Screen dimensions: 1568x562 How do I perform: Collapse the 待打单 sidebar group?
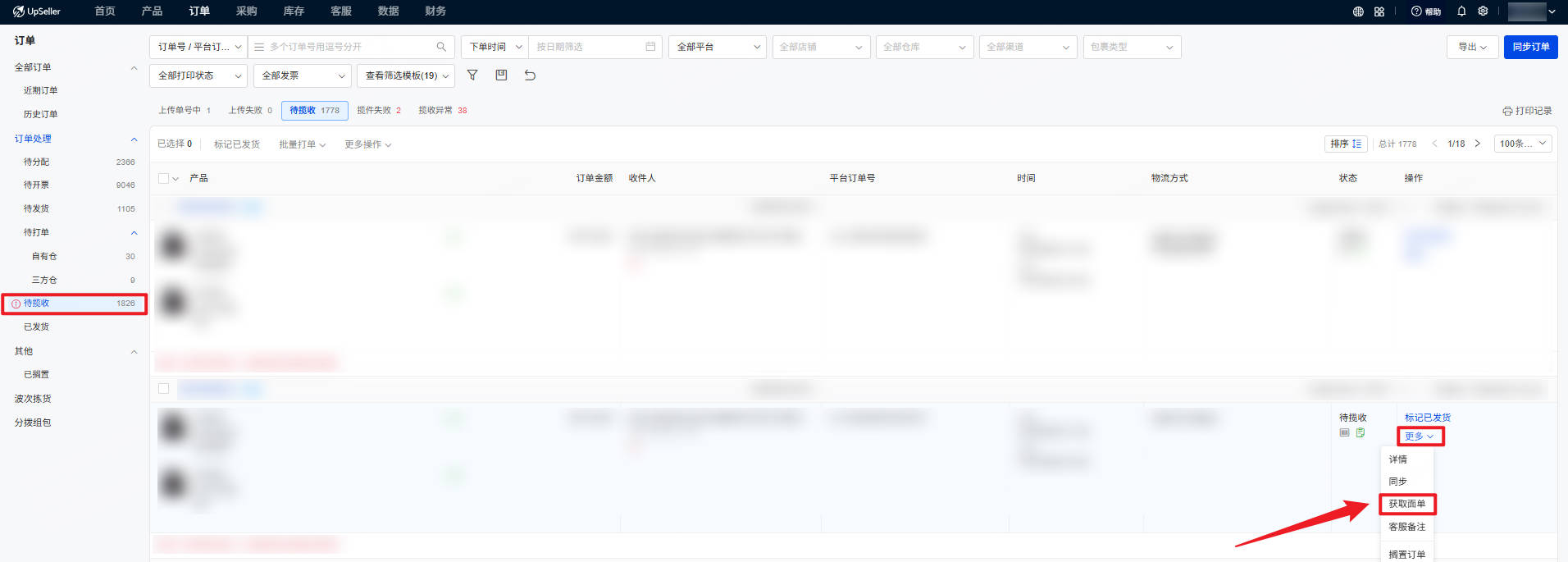pos(134,233)
